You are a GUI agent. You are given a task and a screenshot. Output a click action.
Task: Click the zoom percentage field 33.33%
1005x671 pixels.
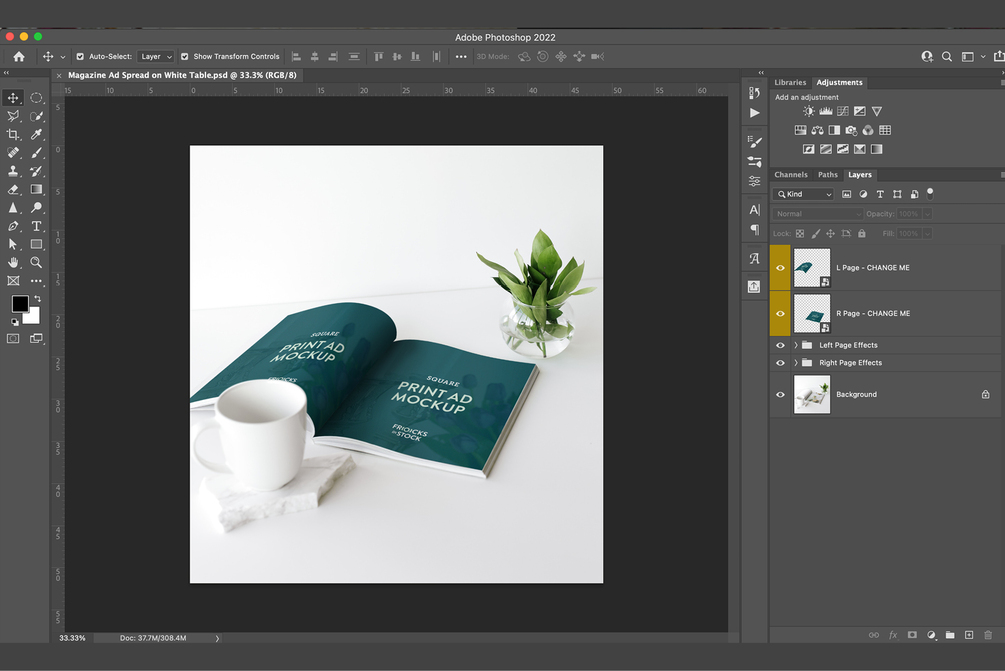point(72,638)
